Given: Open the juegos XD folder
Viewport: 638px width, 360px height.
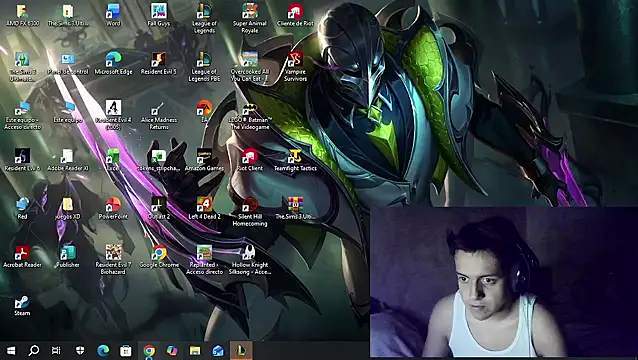Looking at the screenshot, I should tap(68, 208).
